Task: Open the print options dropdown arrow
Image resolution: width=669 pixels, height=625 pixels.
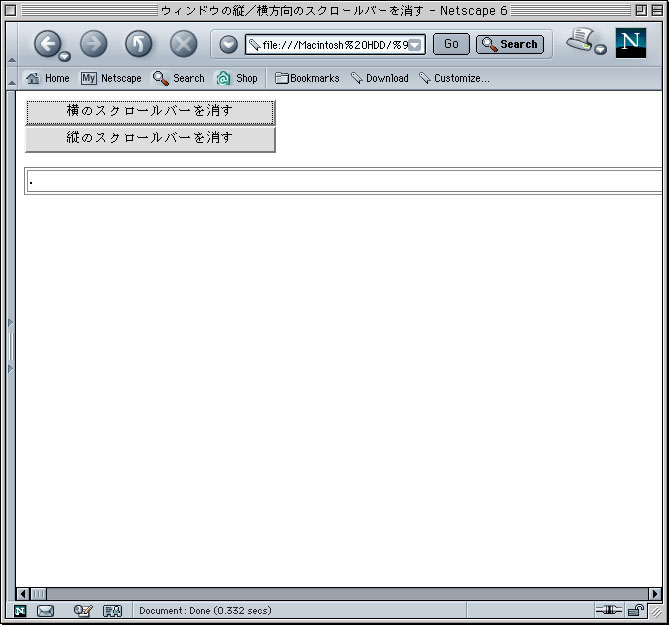Action: (600, 49)
